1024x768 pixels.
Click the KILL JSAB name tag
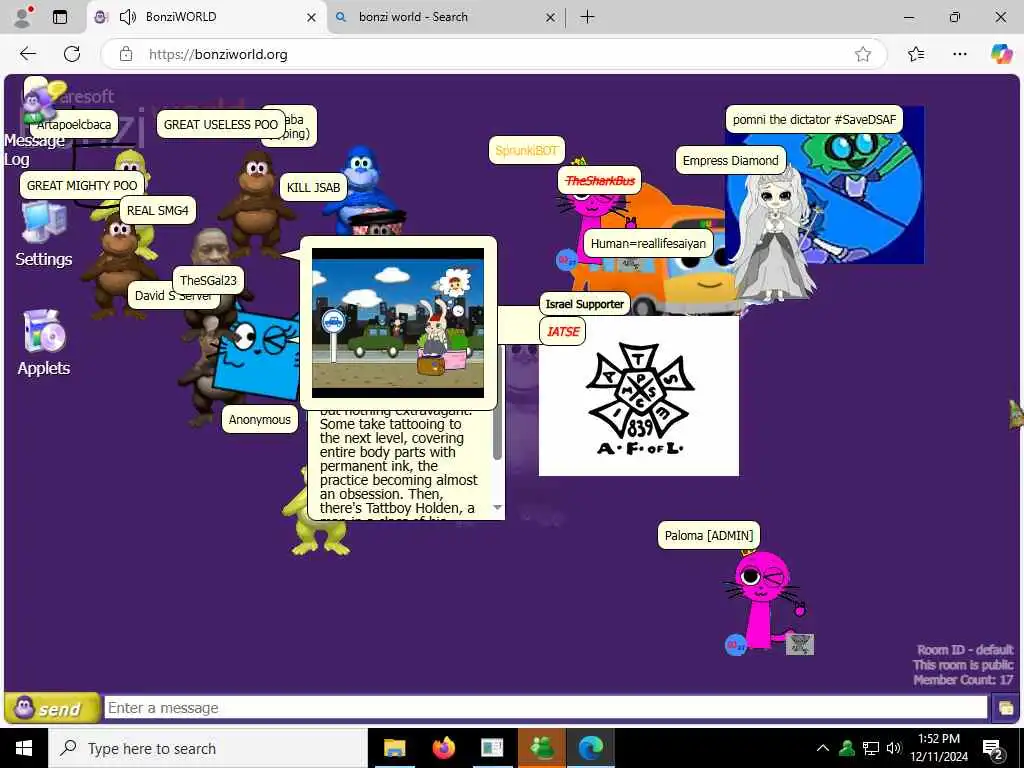[313, 187]
